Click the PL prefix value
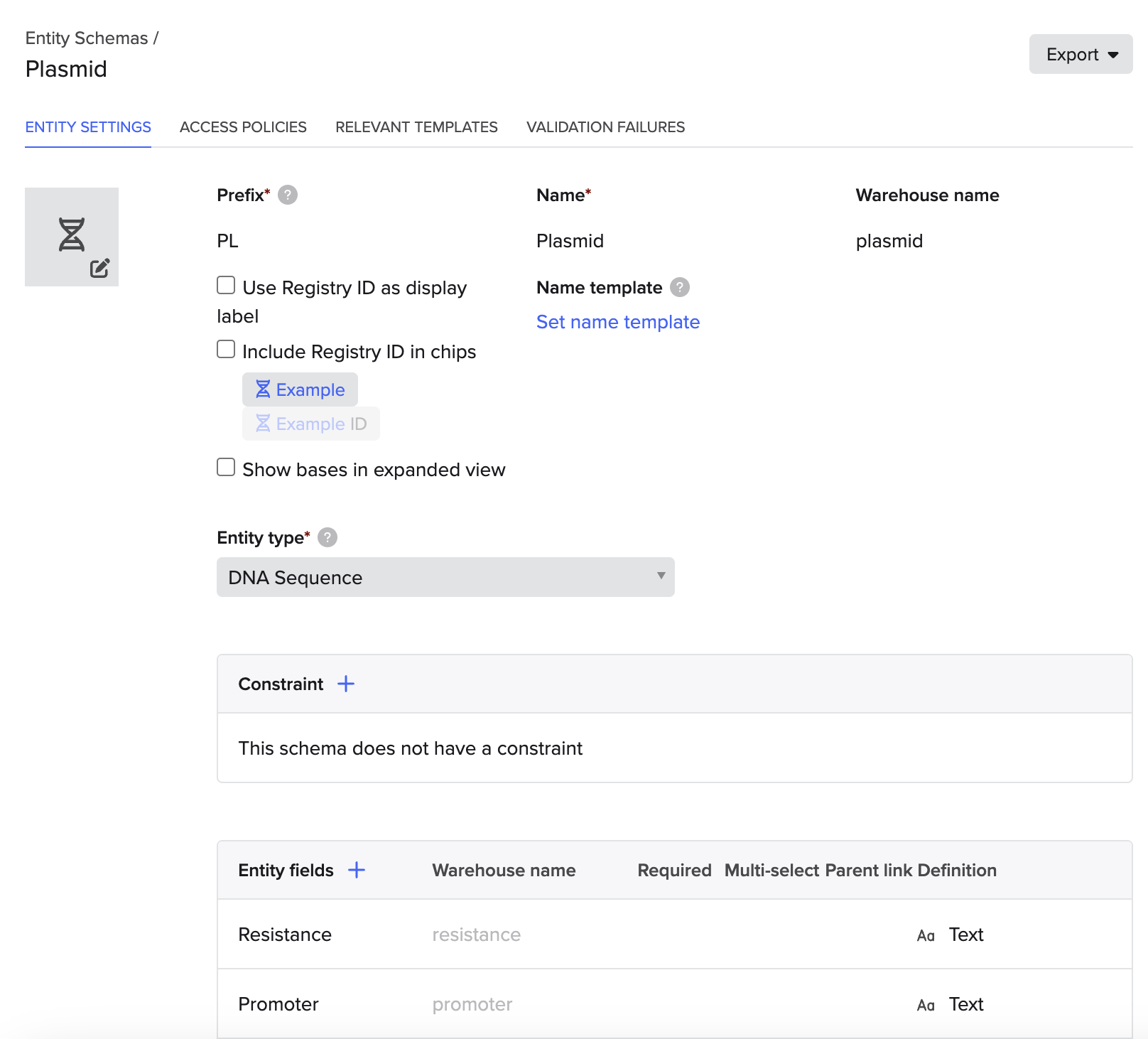 coord(227,241)
